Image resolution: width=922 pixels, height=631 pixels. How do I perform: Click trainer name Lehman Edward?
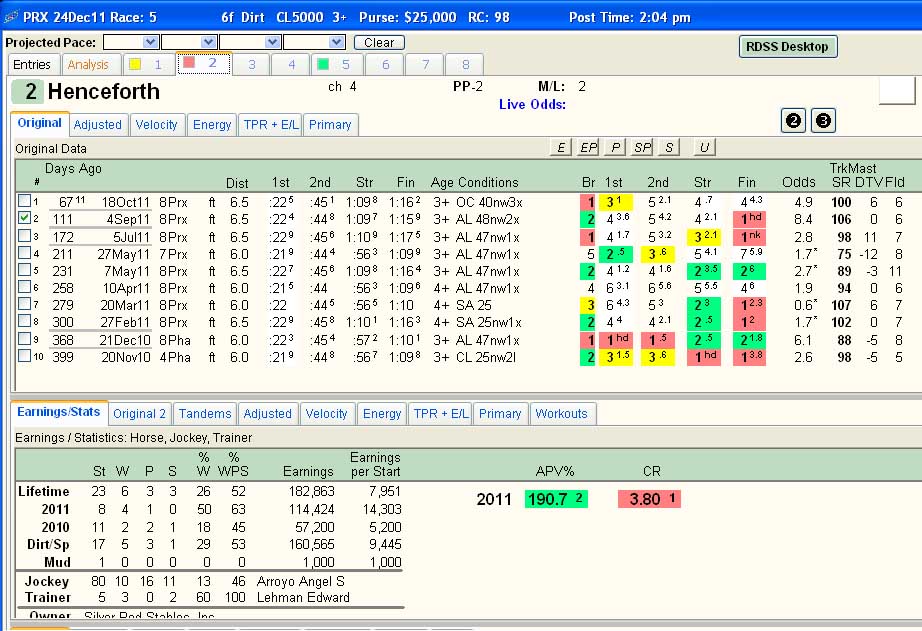[x=303, y=597]
